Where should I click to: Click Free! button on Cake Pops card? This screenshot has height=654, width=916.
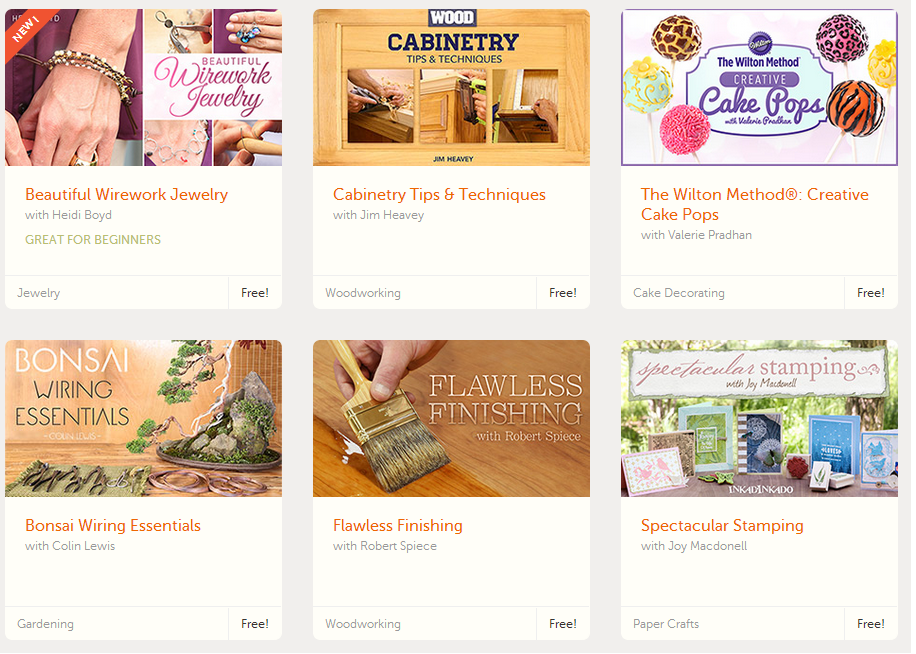click(871, 293)
